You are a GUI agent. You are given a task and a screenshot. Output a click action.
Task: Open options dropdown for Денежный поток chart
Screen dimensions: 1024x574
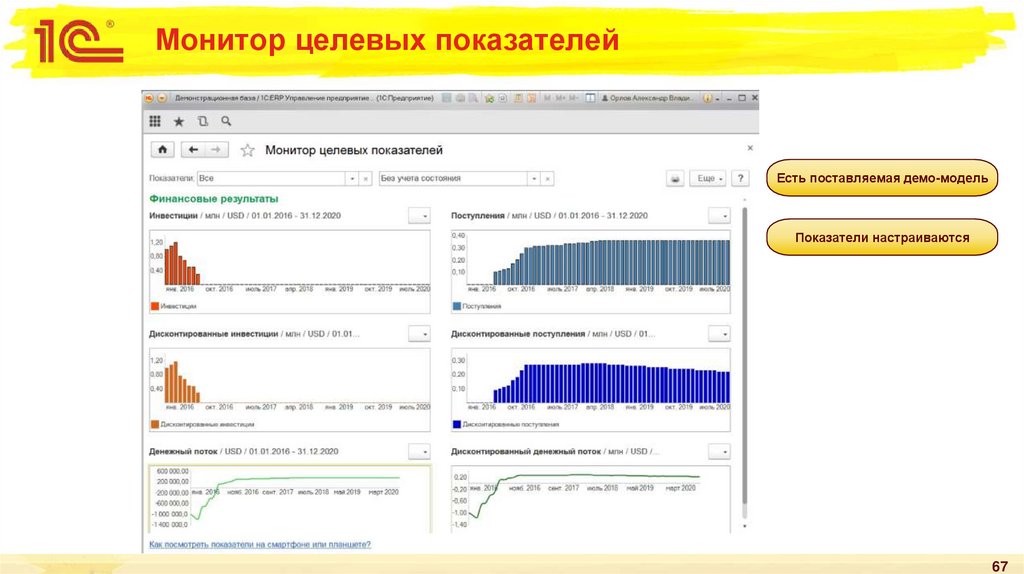point(419,451)
